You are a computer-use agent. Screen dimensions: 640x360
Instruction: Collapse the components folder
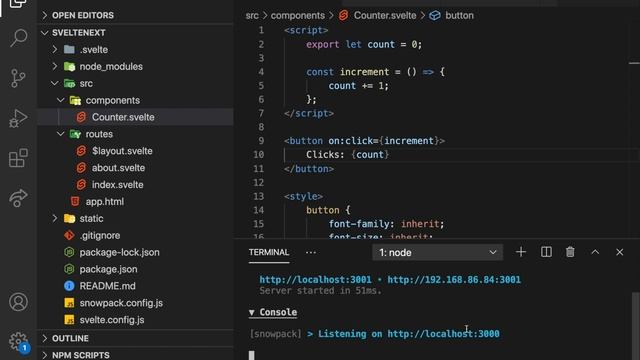(x=61, y=100)
